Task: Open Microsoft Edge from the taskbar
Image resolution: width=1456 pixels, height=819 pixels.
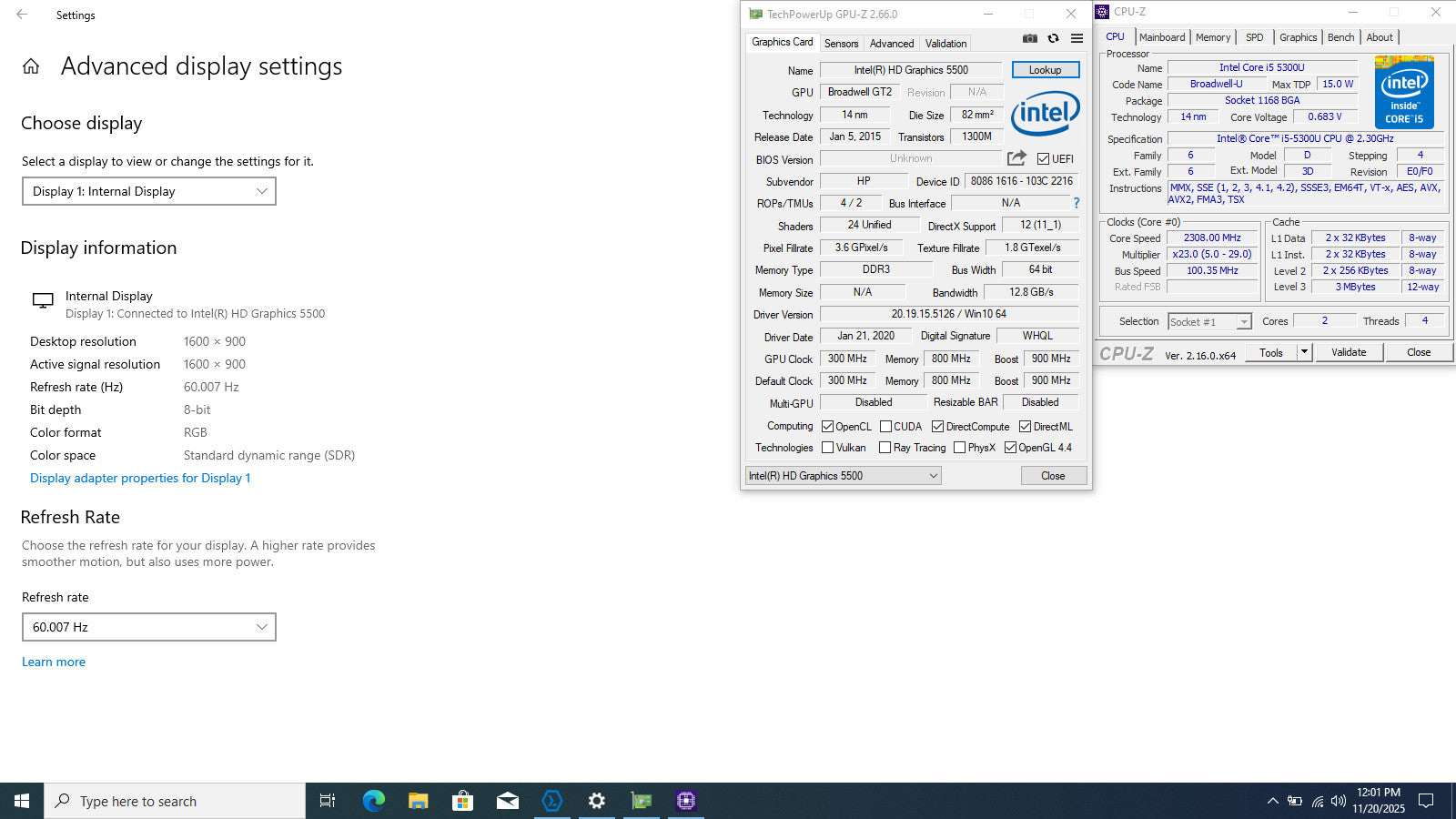Action: pos(373,801)
